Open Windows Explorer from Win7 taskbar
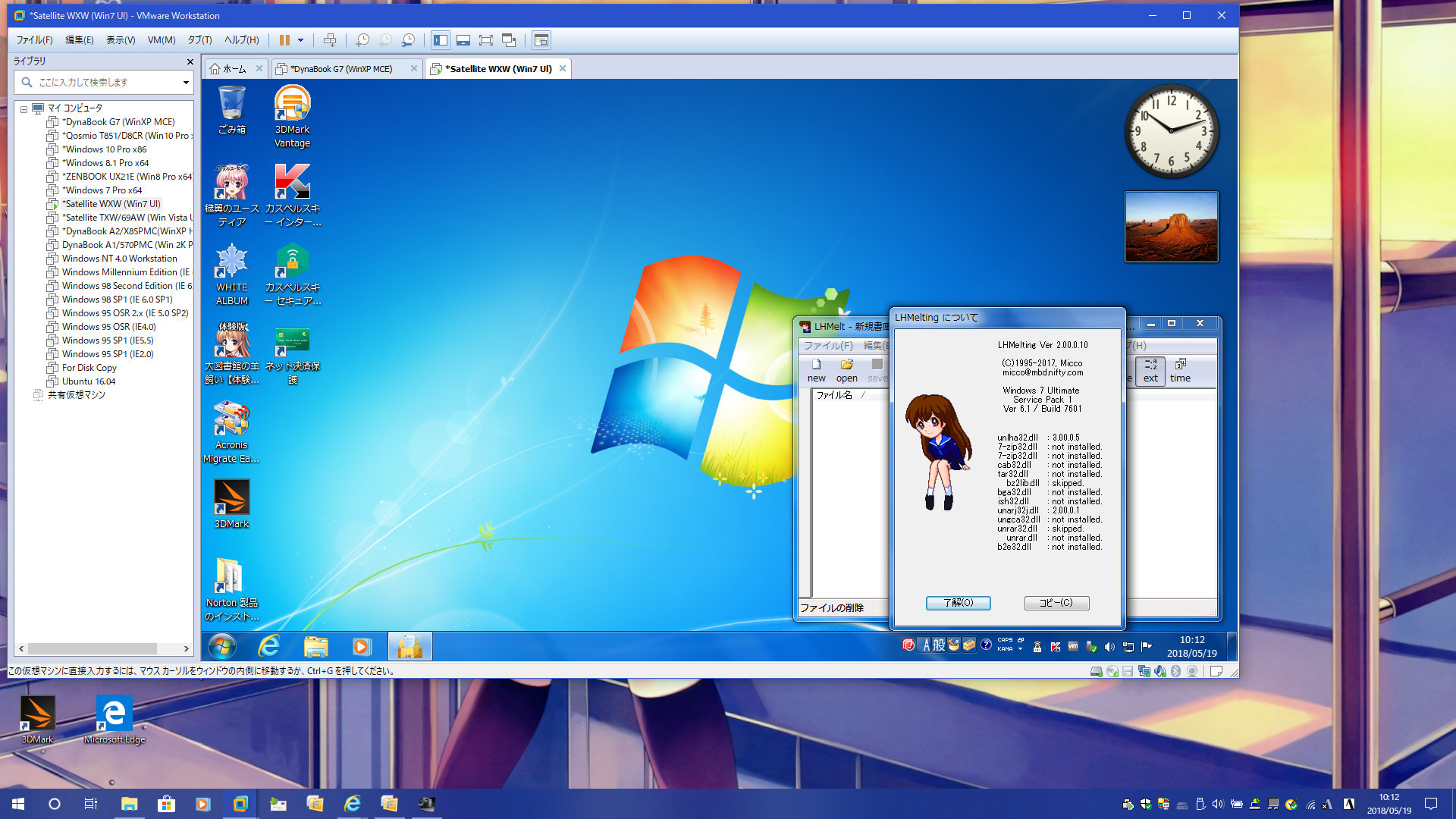 (316, 647)
